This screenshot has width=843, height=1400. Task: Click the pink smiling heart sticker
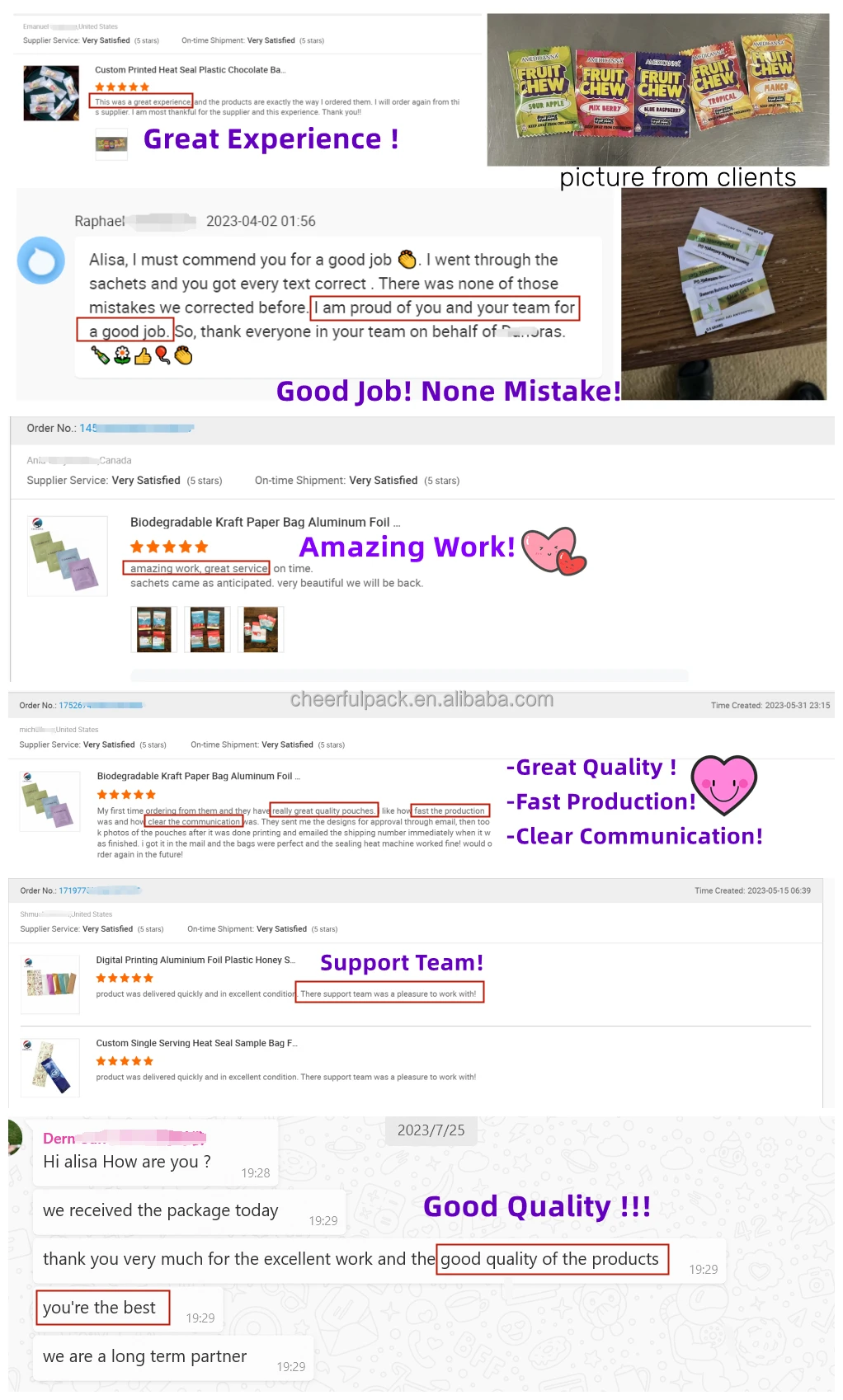point(723,783)
